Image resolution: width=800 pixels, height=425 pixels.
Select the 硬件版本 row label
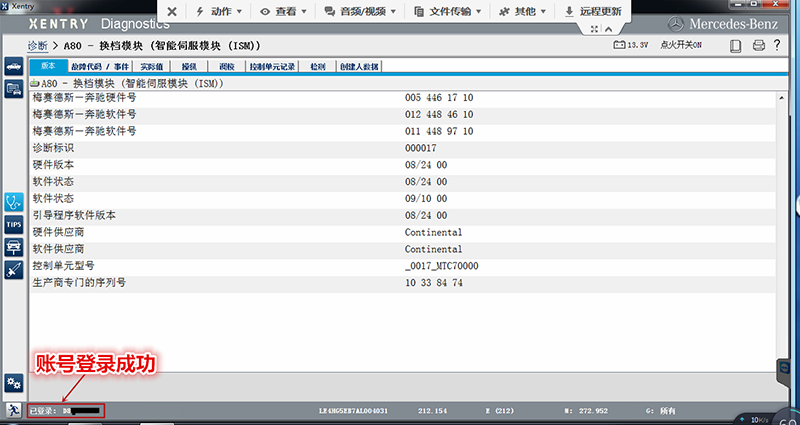(x=53, y=165)
